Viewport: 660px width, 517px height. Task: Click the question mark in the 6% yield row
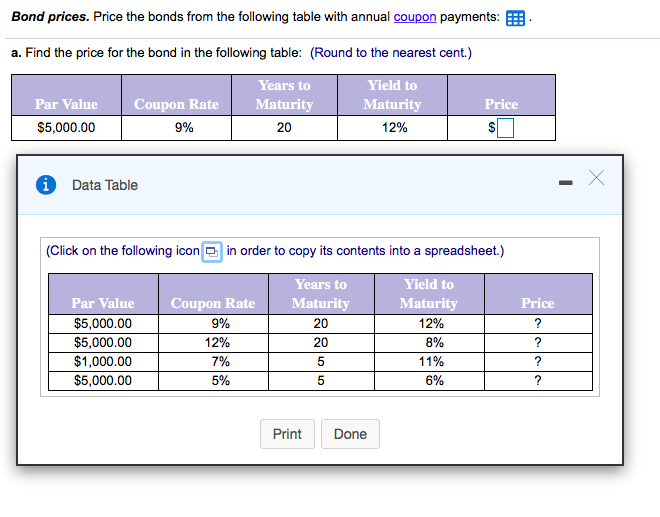click(x=538, y=381)
